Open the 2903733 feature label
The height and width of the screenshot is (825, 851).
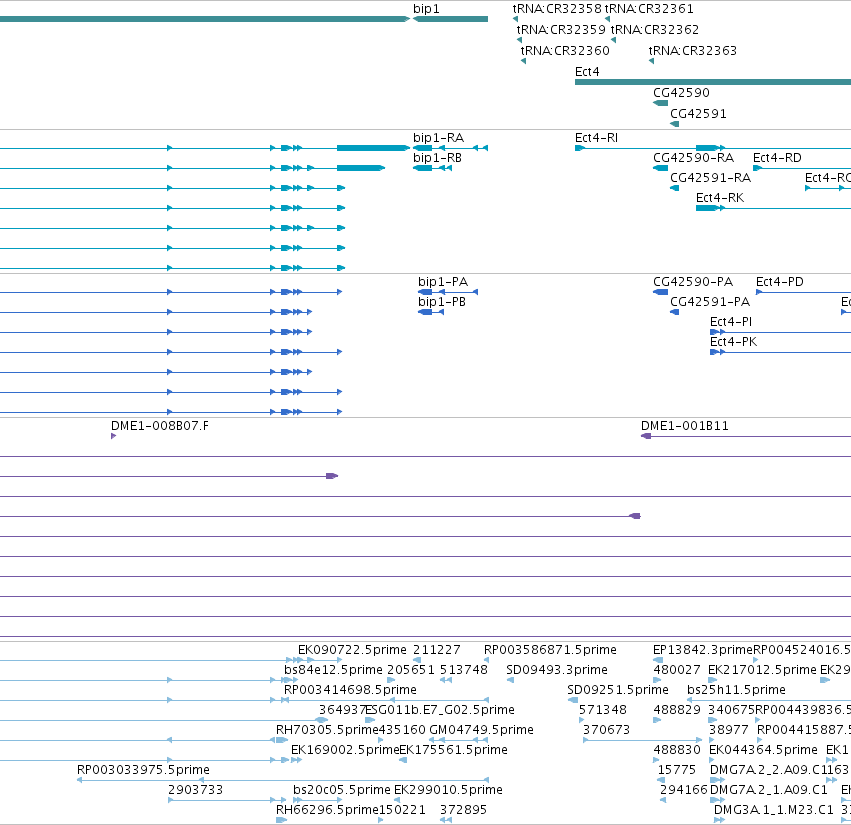pyautogui.click(x=195, y=790)
